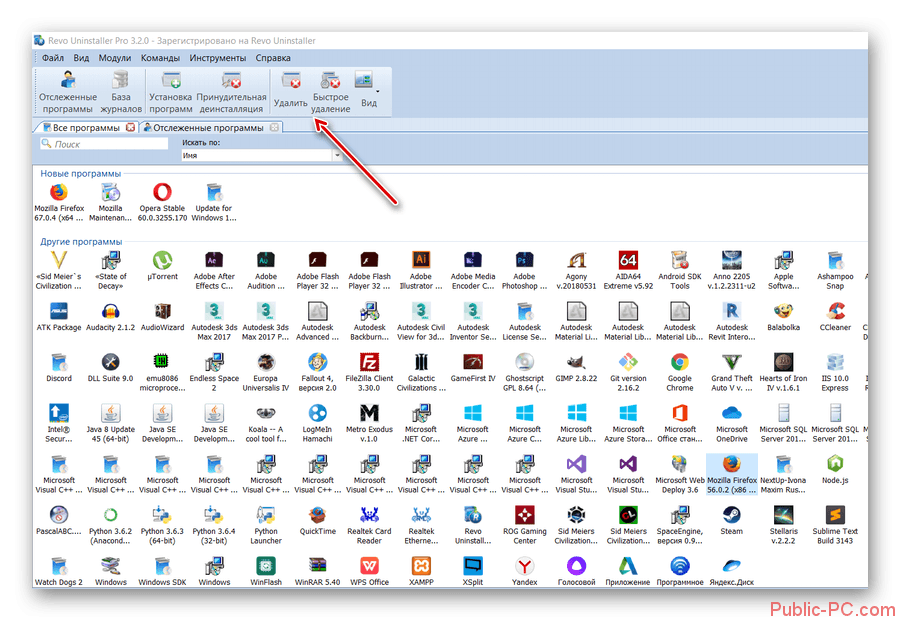Select the Steam program icon
Screen dimensions: 900x621
pos(732,521)
